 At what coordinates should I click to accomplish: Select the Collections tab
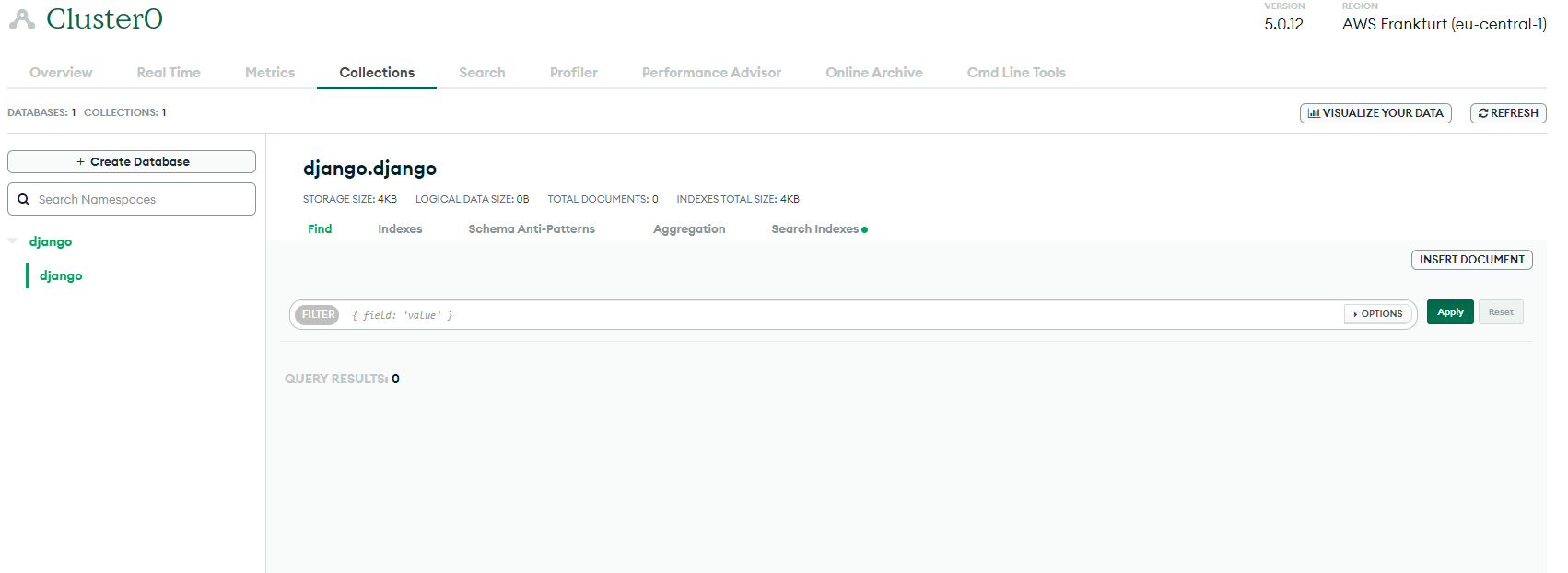[x=377, y=73]
